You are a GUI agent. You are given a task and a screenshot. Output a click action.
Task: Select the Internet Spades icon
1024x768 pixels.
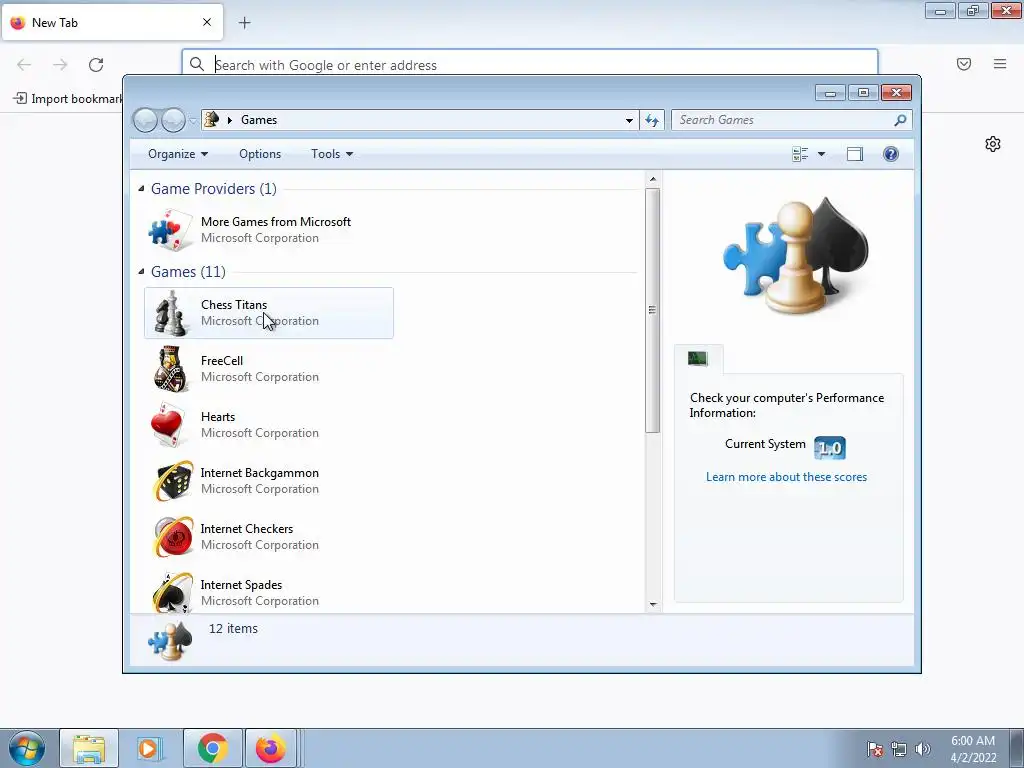coord(172,592)
